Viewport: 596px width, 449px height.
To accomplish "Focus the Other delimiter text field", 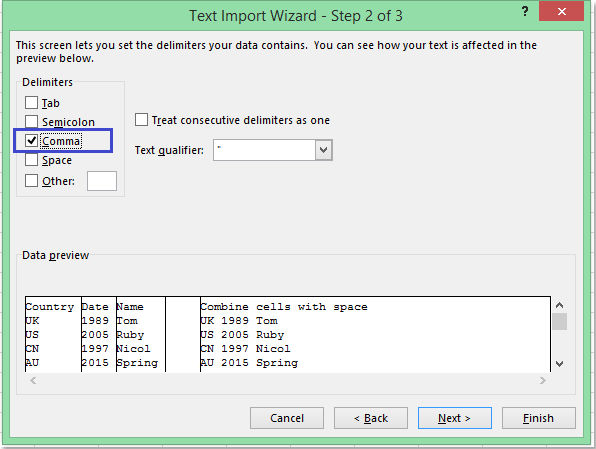I will click(x=102, y=181).
